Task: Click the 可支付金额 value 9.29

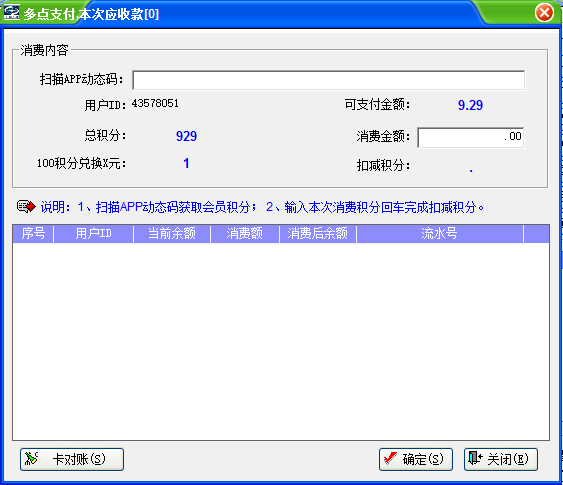Action: point(470,105)
